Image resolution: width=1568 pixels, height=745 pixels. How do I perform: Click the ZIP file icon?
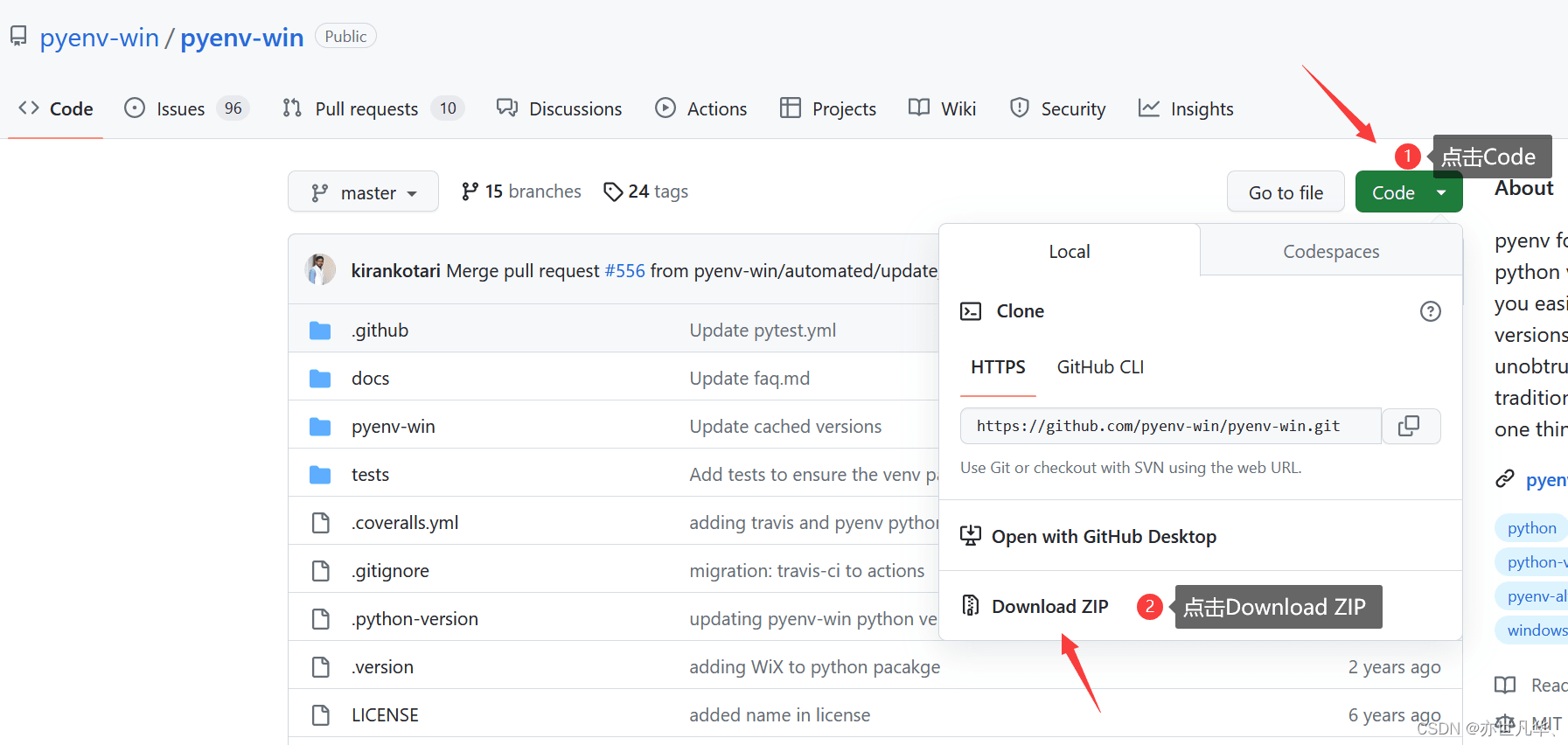coord(971,605)
